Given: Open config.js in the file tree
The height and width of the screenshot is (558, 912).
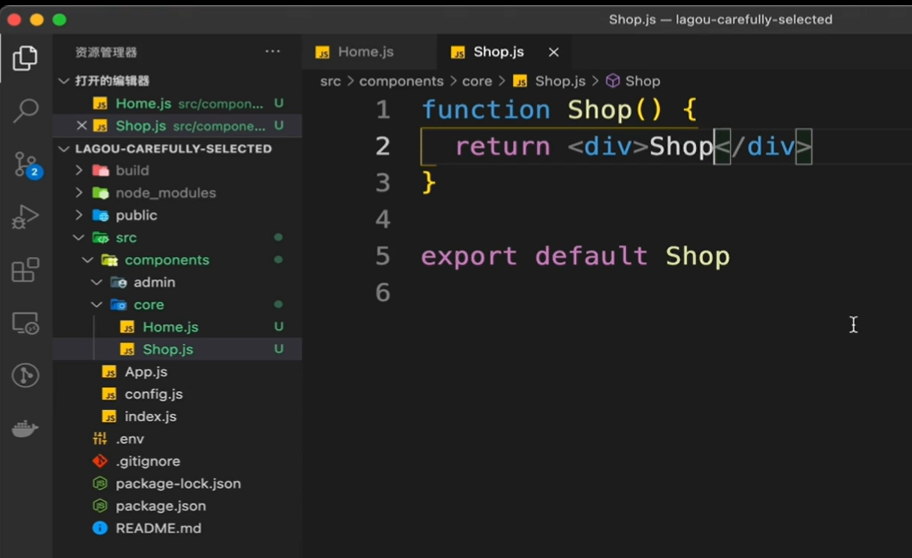Looking at the screenshot, I should tap(177, 394).
